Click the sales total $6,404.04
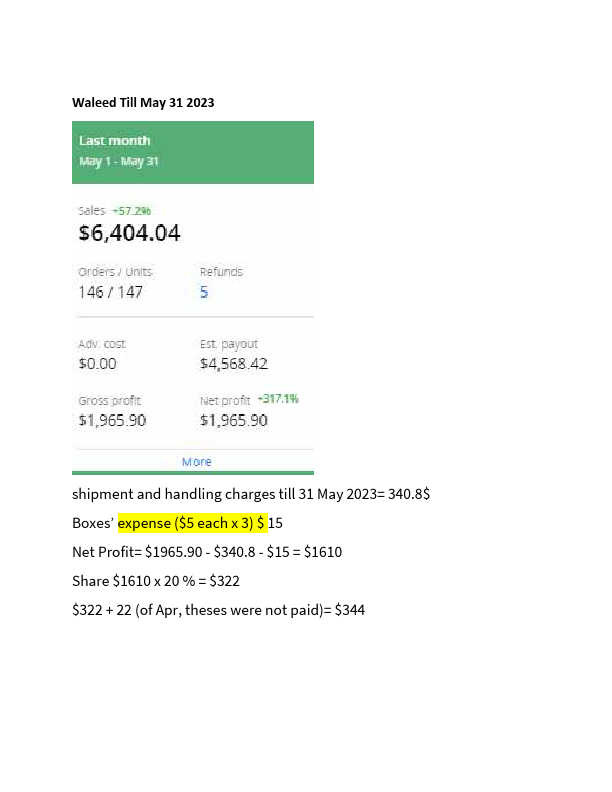Screen dimensions: 612x792 point(129,233)
